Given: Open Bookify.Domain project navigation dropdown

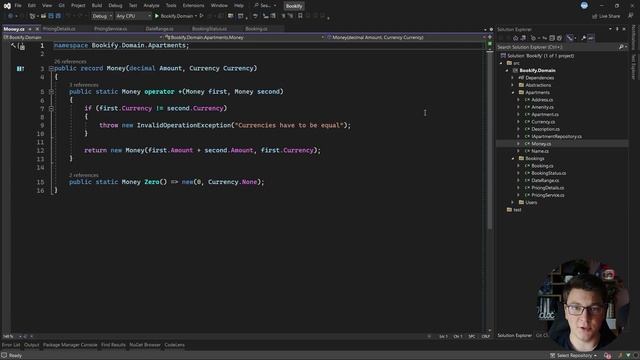Looking at the screenshot, I should 83,37.
